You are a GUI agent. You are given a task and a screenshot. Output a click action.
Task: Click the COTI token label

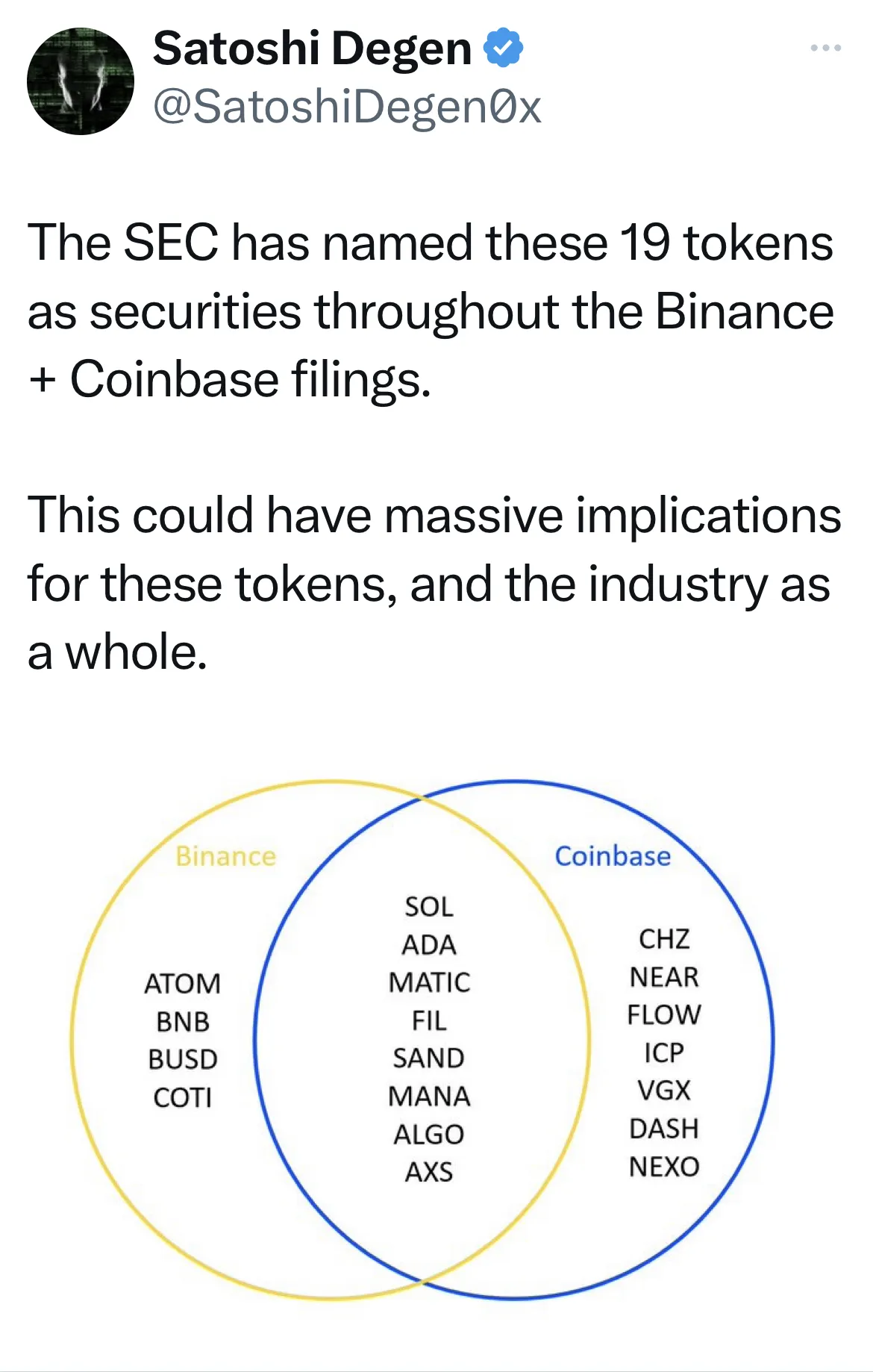click(184, 1097)
